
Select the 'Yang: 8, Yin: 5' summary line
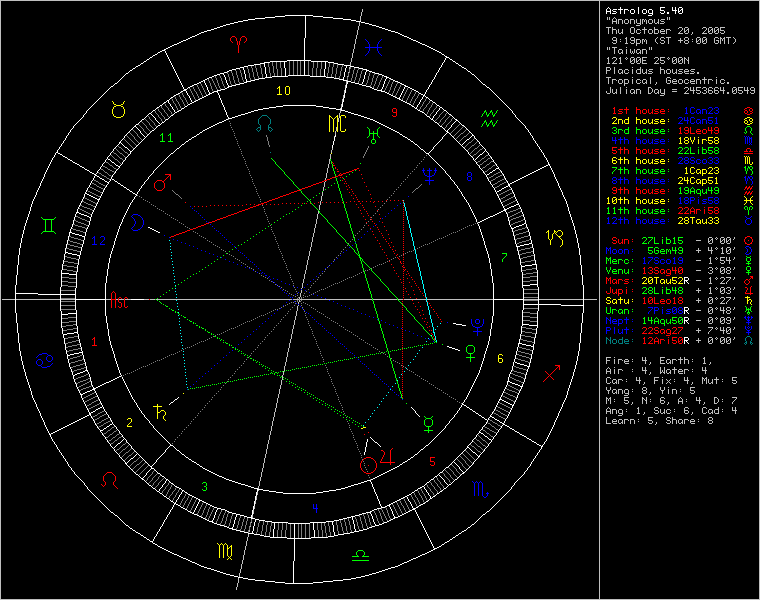coord(650,391)
